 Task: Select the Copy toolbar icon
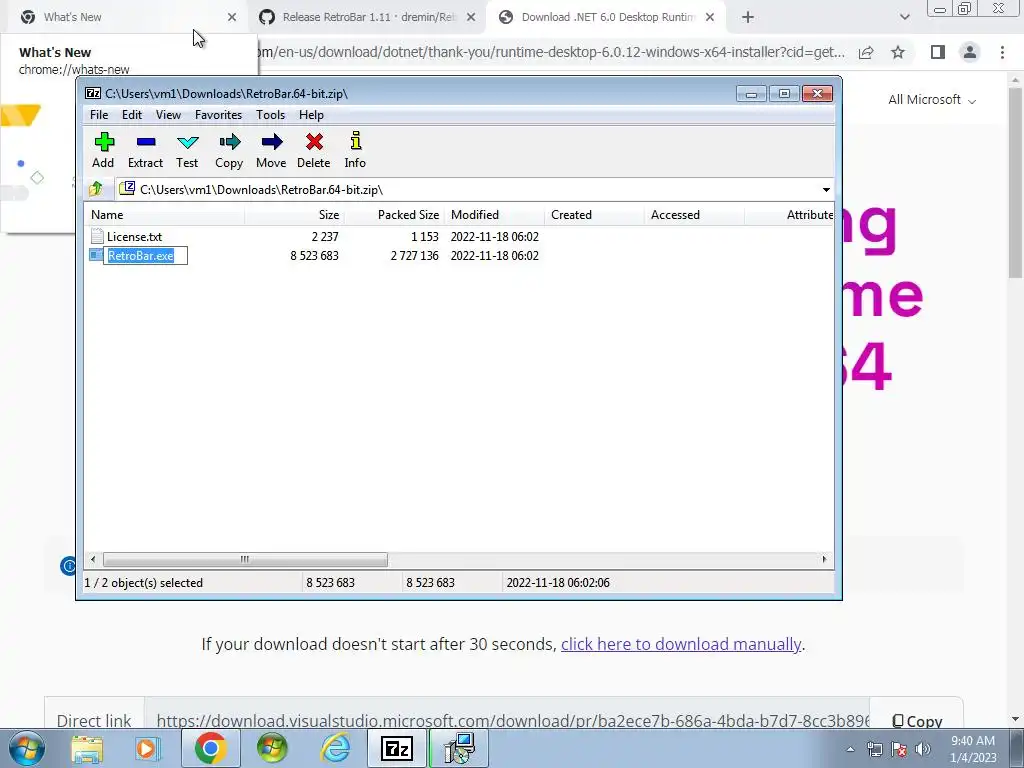point(229,150)
